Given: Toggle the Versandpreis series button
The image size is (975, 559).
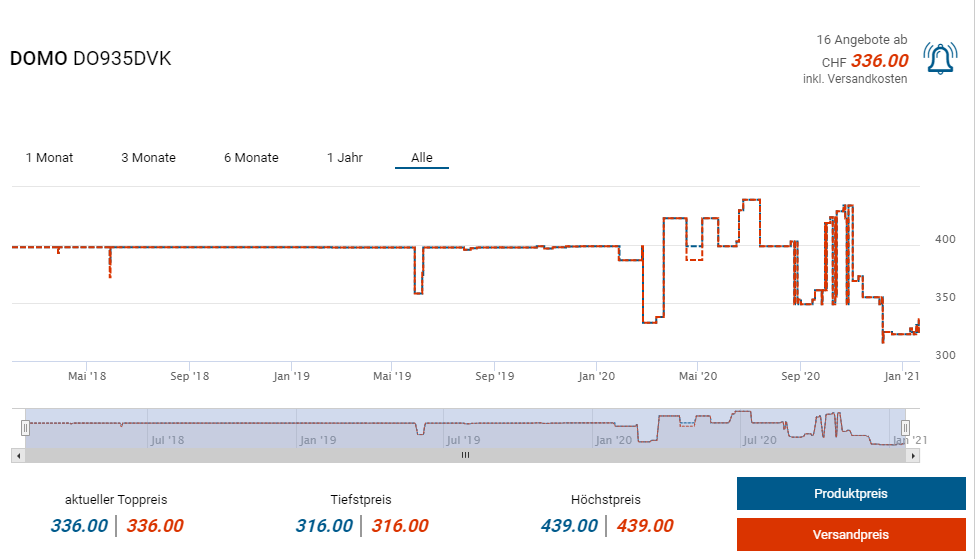Looking at the screenshot, I should click(850, 535).
